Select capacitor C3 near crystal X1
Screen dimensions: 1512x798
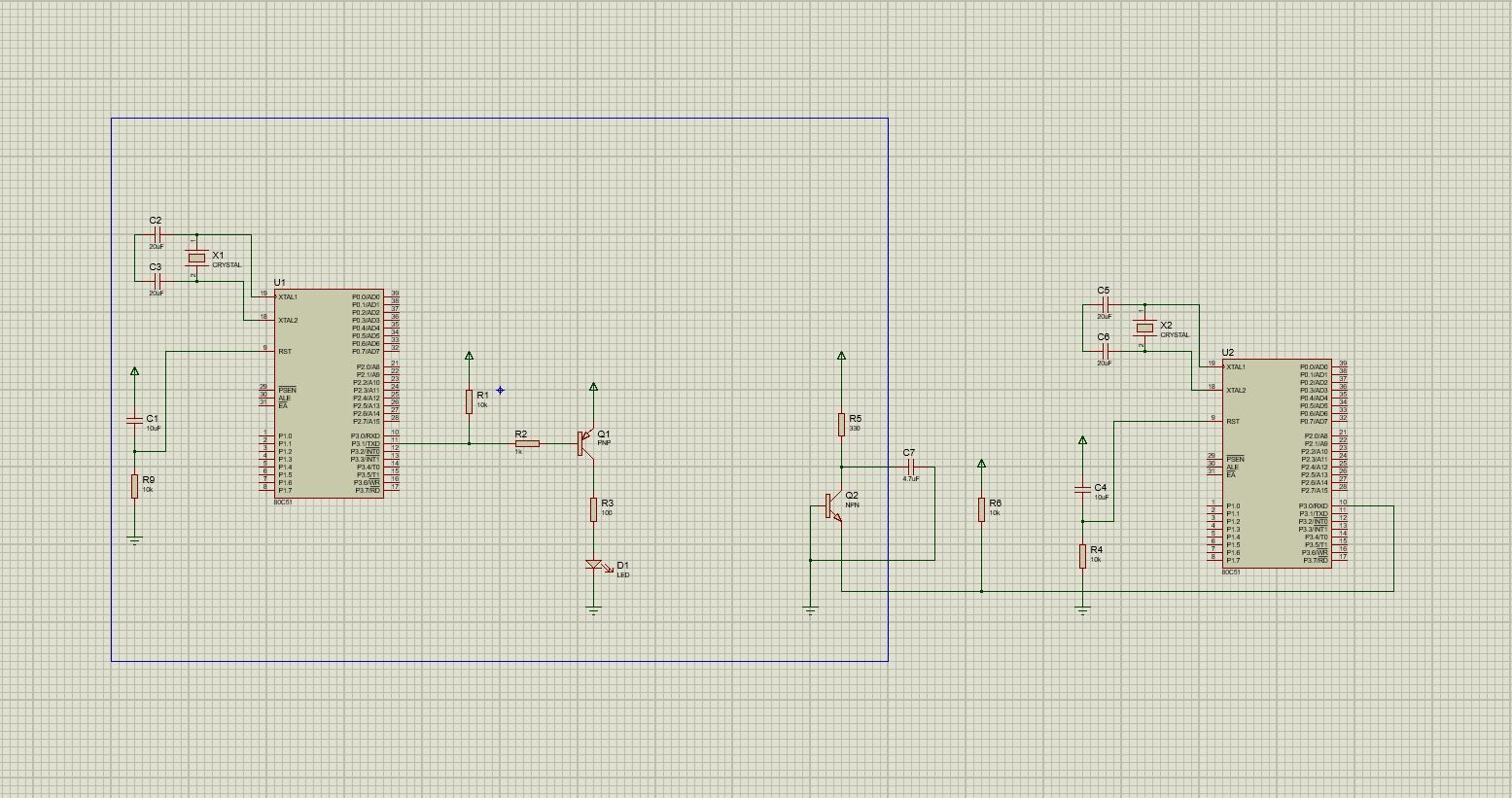(x=158, y=281)
